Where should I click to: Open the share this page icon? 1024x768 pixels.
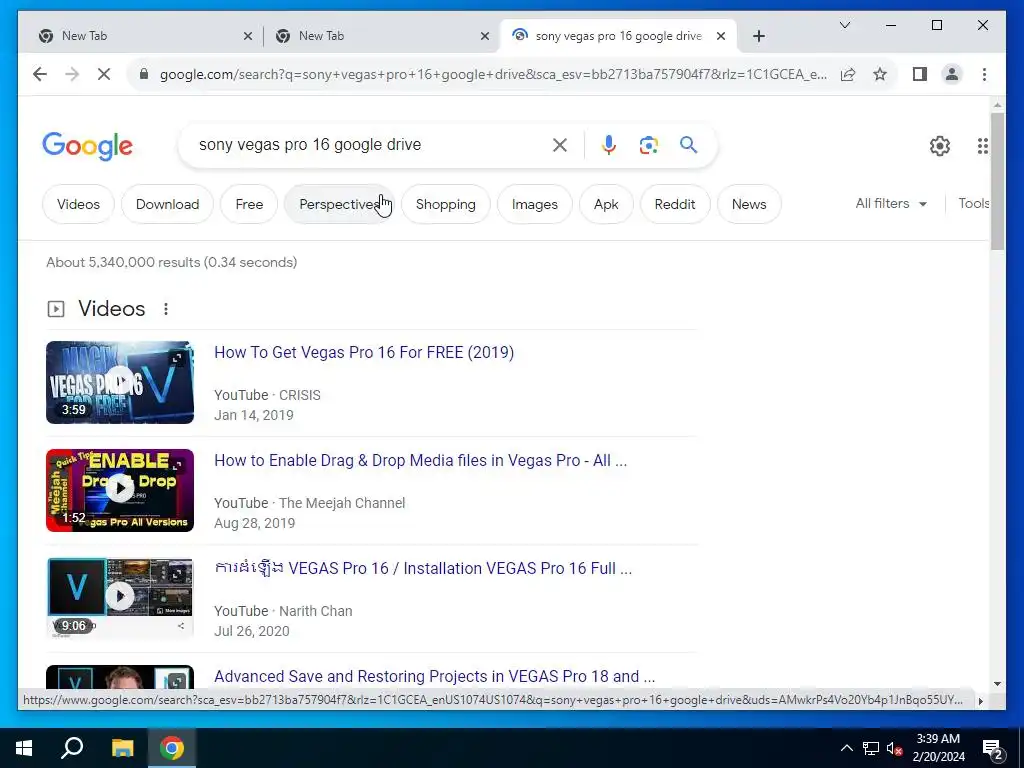pos(848,74)
